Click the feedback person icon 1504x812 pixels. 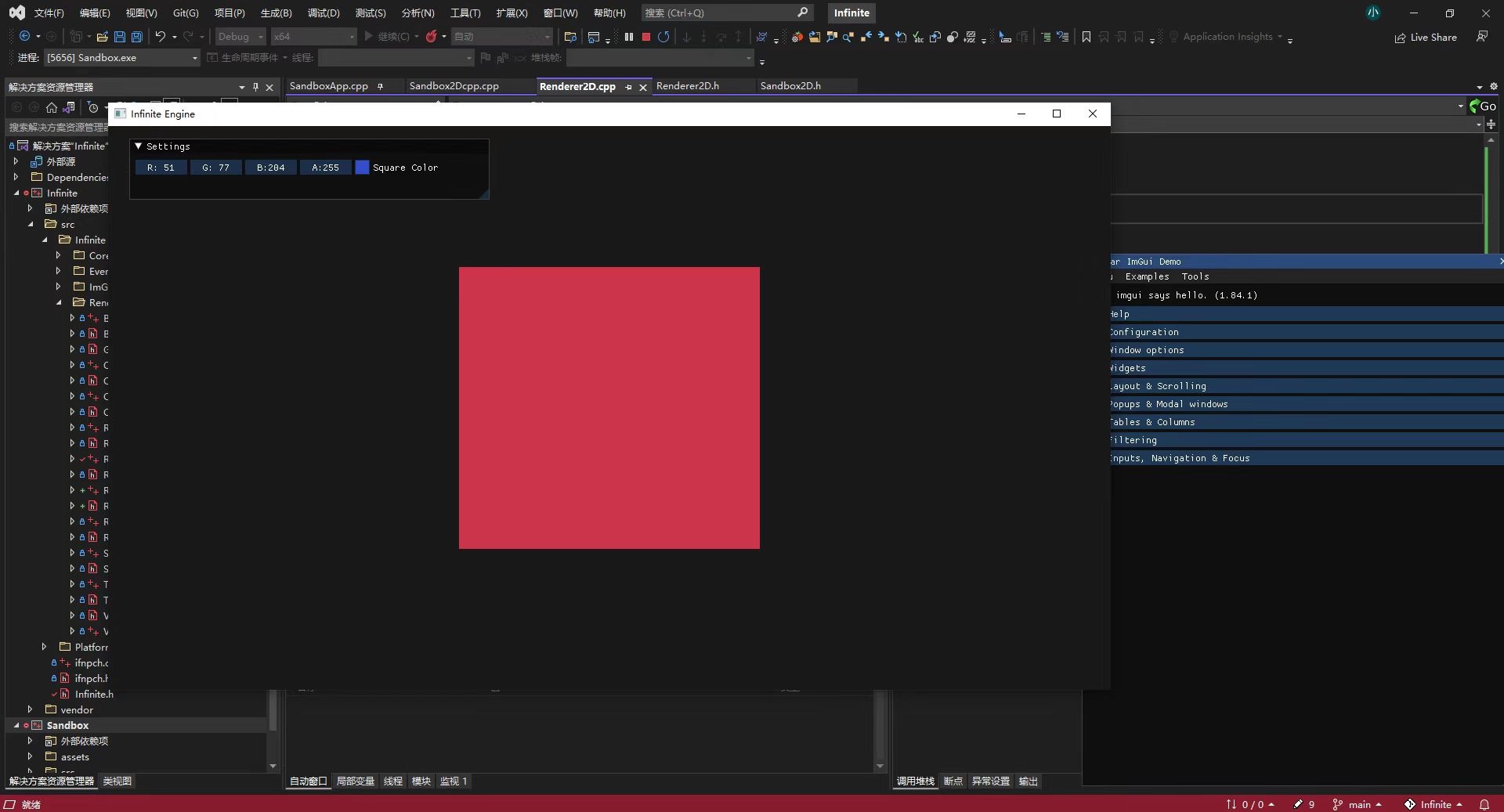tap(1482, 37)
